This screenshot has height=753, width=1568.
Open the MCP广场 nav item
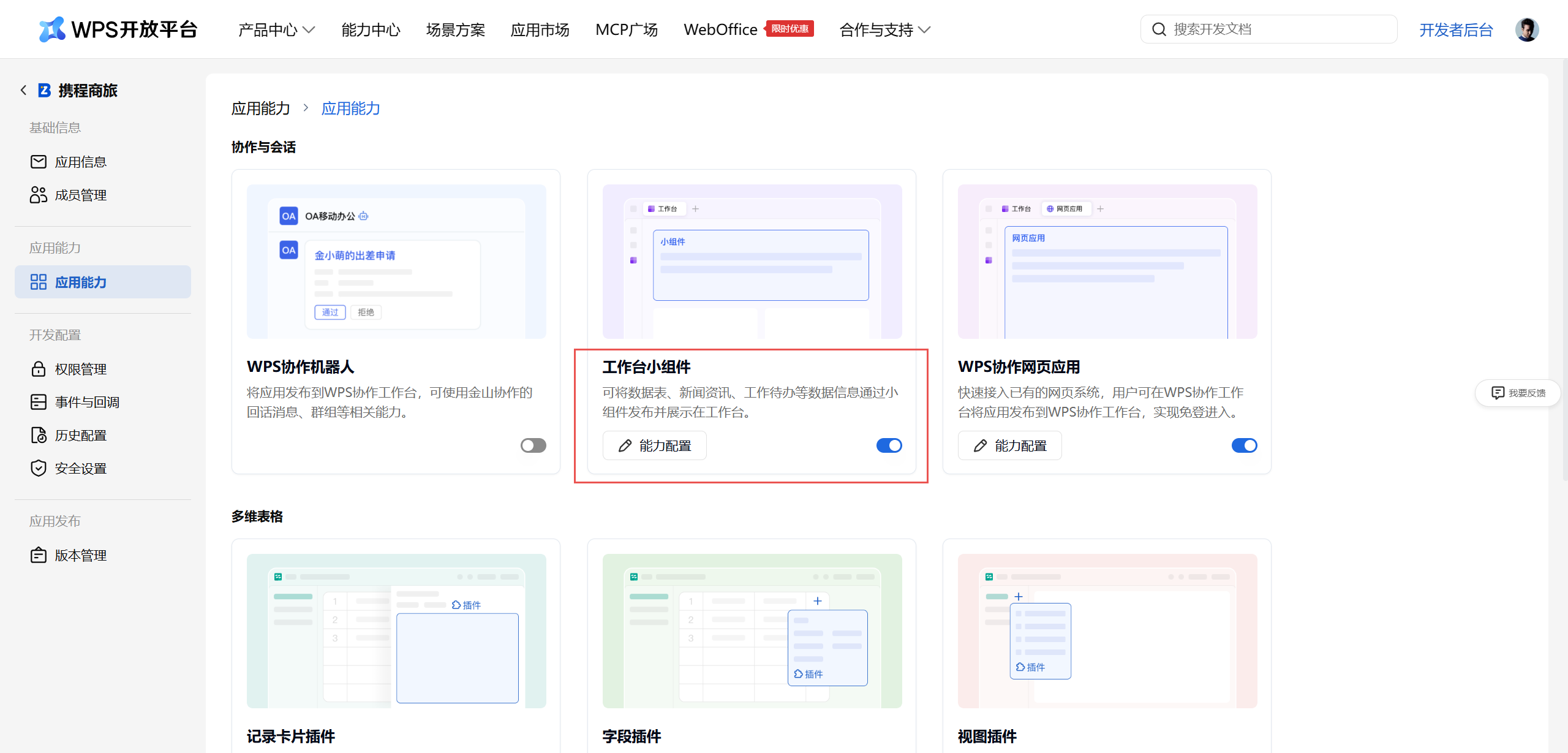pos(626,29)
